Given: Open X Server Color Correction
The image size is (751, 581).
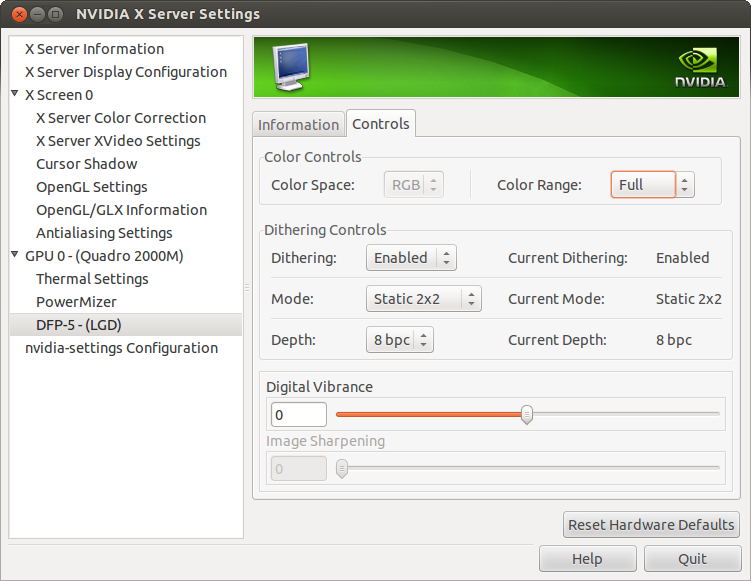Looking at the screenshot, I should (121, 118).
